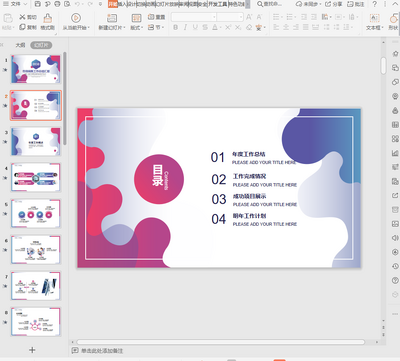
Task: Toggle Italic (I) formatting
Action: pos(185,27)
